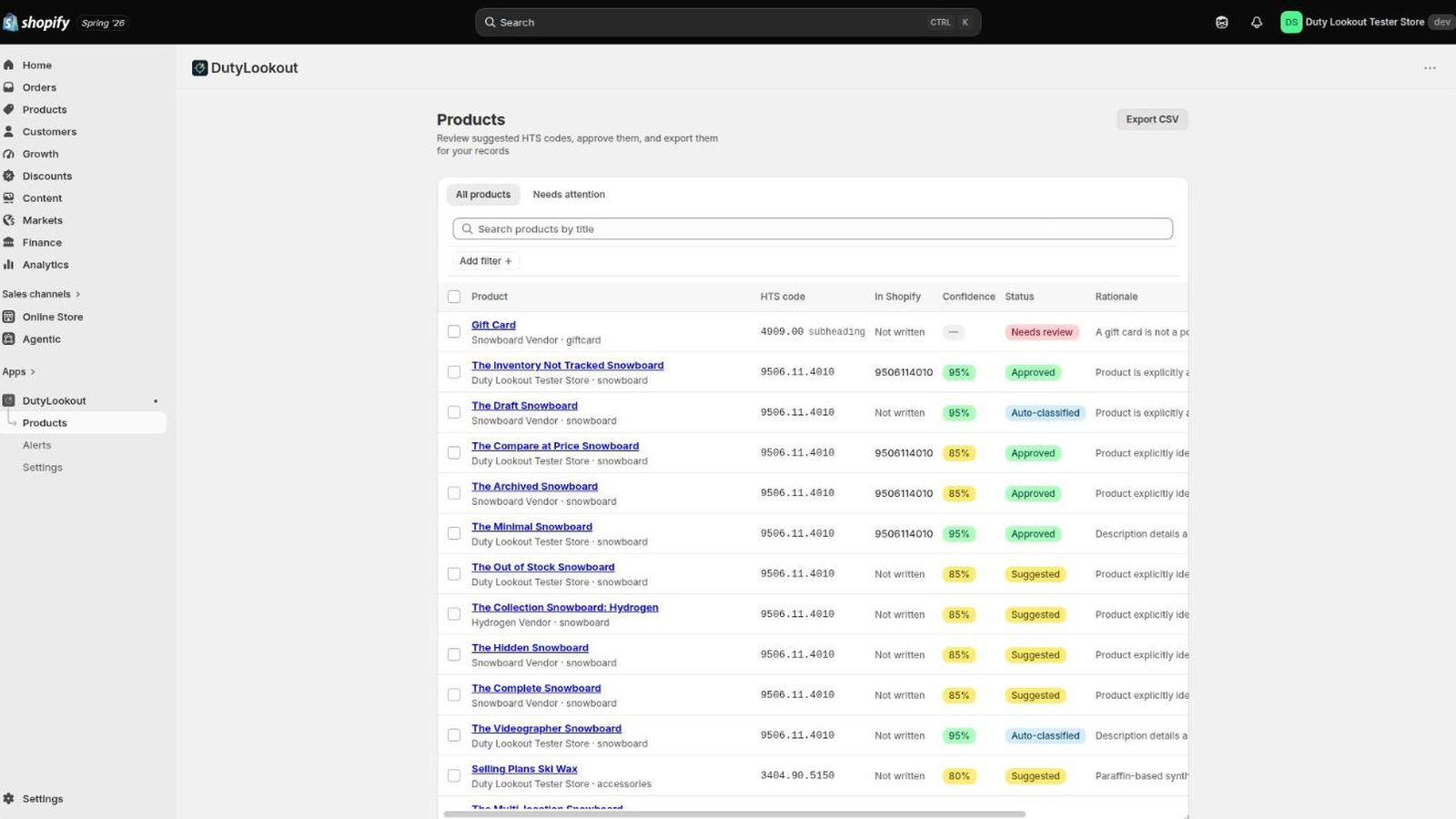
Task: Click the horizontal scrollbar under the table
Action: pos(734,814)
